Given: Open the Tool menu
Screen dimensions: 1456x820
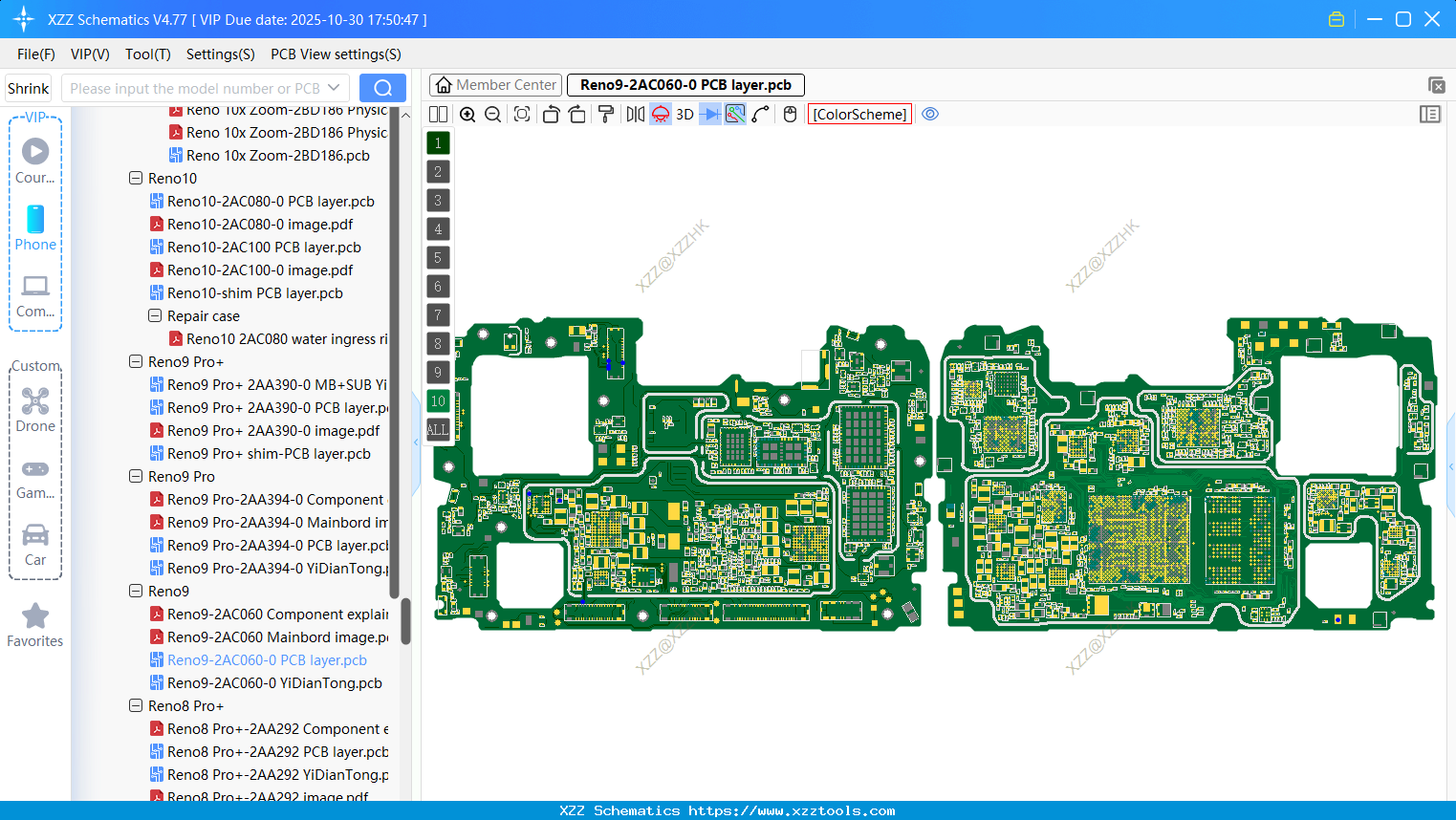Looking at the screenshot, I should (147, 54).
